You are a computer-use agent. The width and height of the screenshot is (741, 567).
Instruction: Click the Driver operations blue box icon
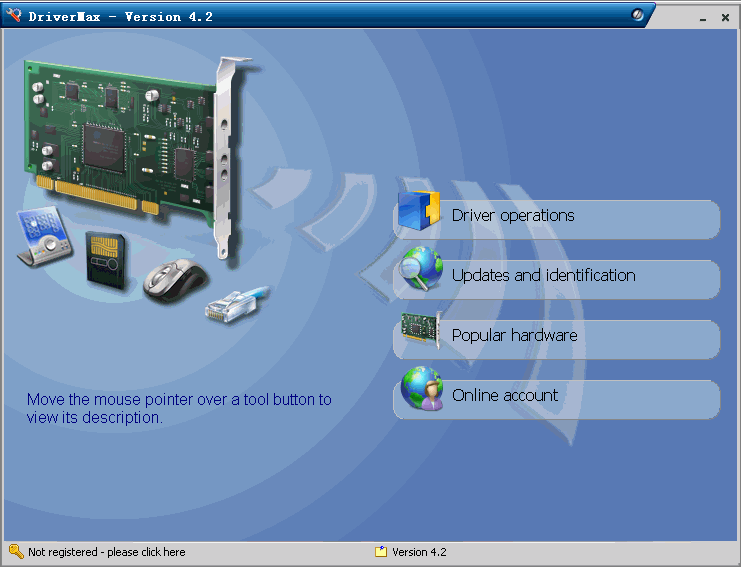click(420, 211)
